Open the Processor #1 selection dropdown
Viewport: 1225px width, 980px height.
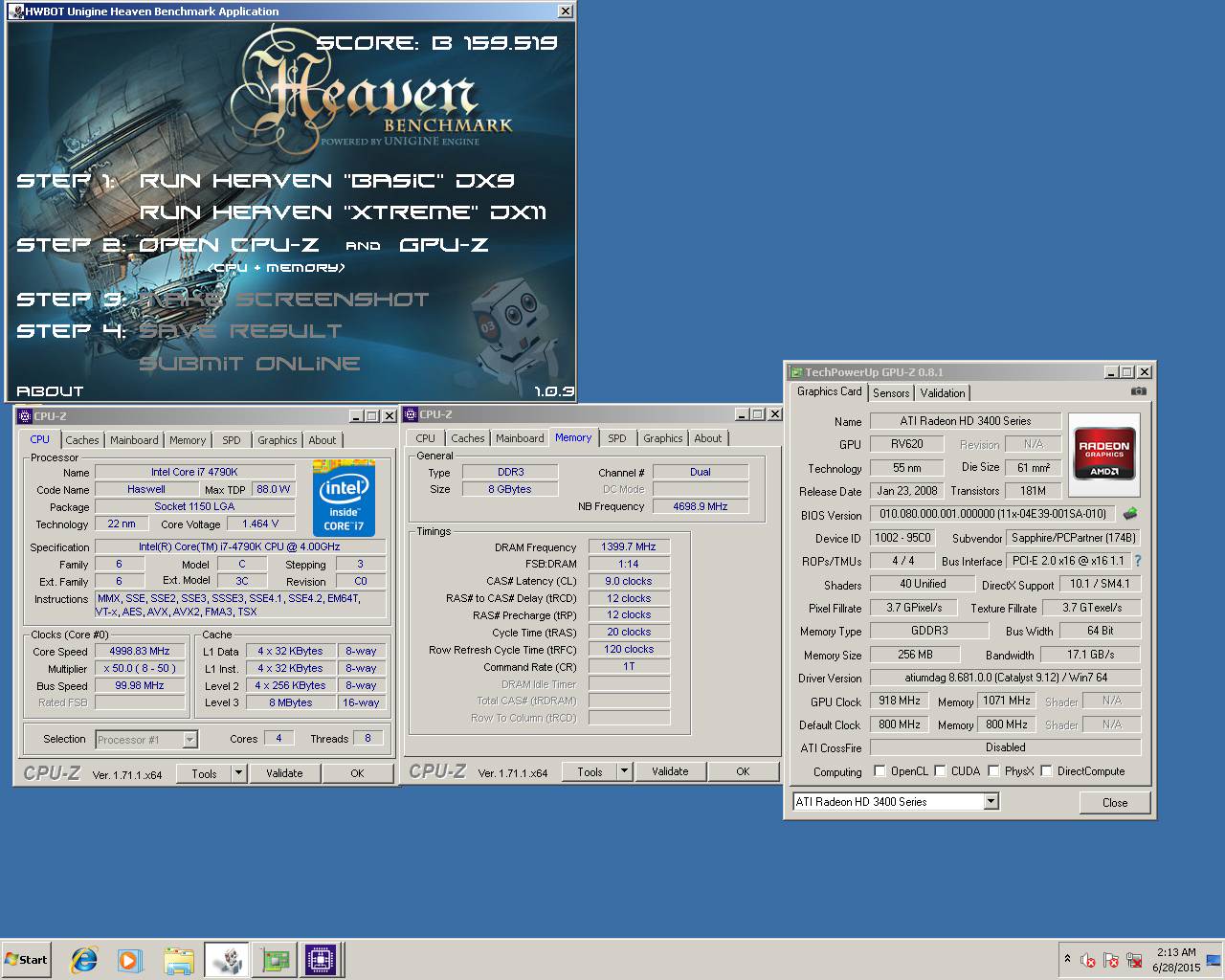(x=189, y=739)
